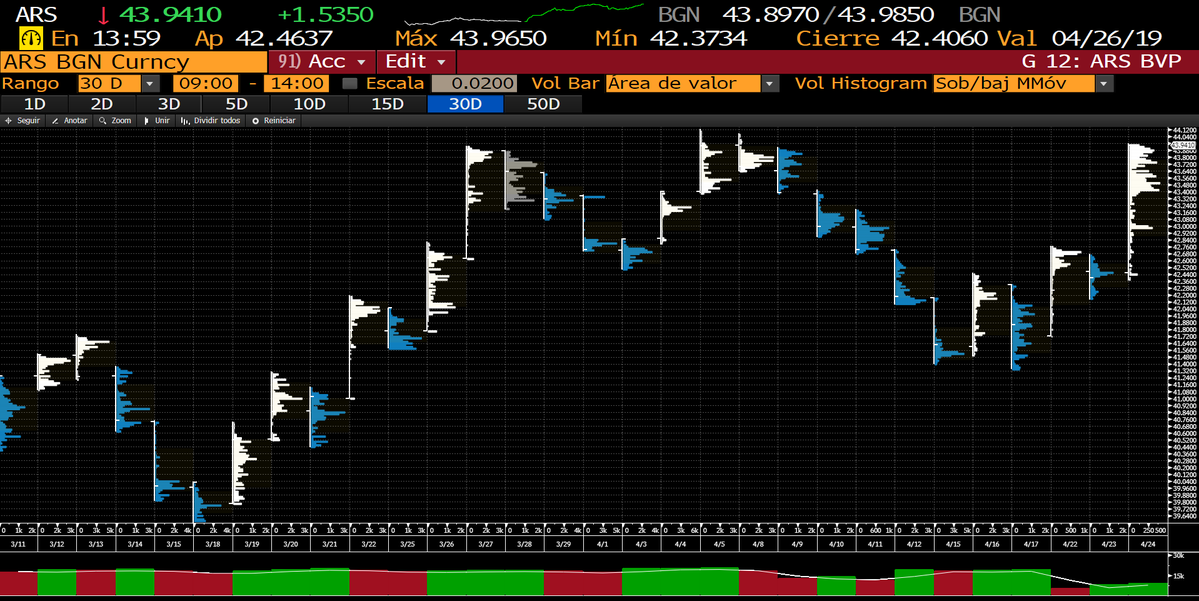1199x601 pixels.
Task: Click the Dividir todos split tool
Action: tap(210, 121)
